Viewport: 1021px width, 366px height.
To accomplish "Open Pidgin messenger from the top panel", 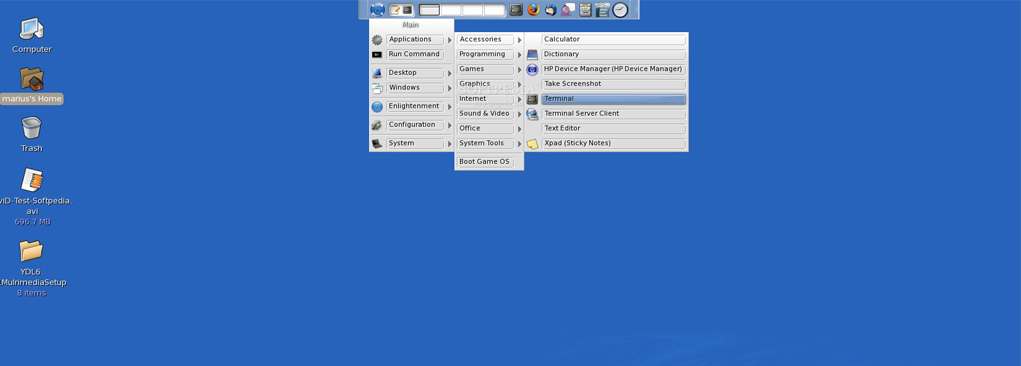I will [568, 10].
